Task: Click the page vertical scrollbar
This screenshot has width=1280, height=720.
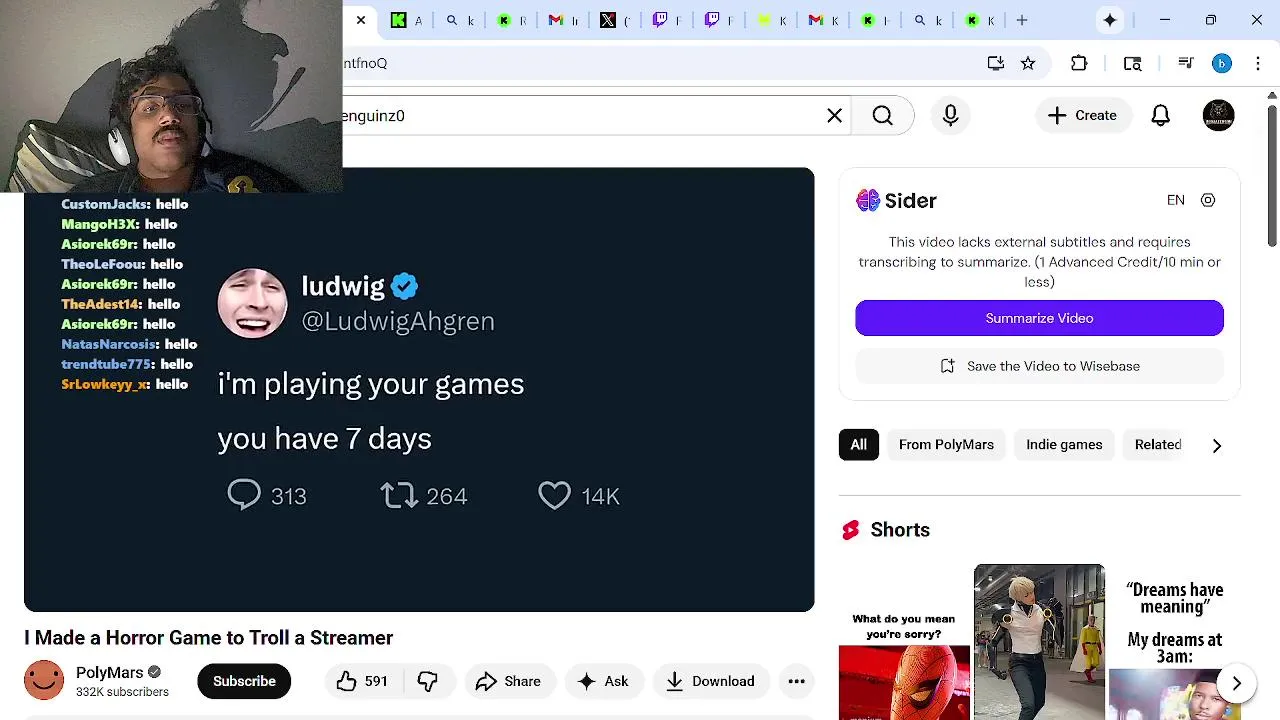Action: (1272, 400)
